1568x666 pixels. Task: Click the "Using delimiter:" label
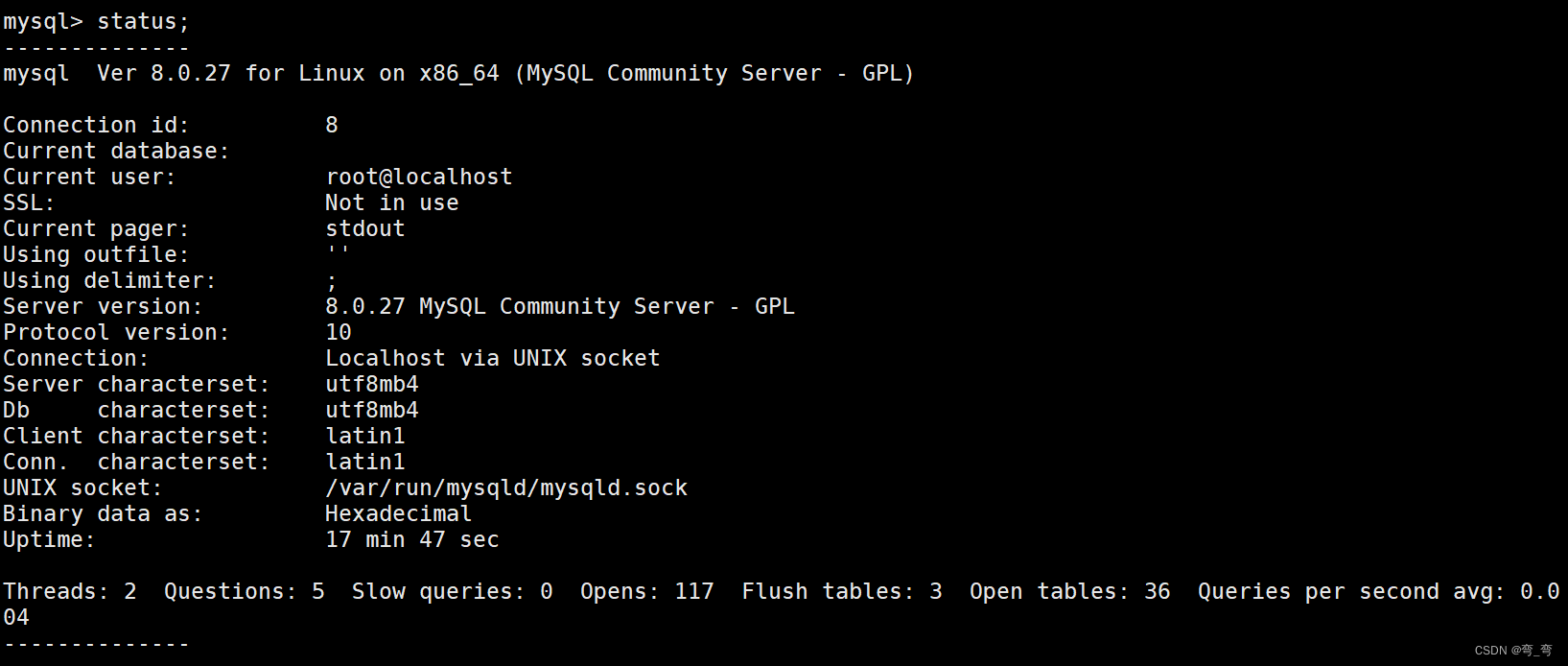pyautogui.click(x=109, y=281)
